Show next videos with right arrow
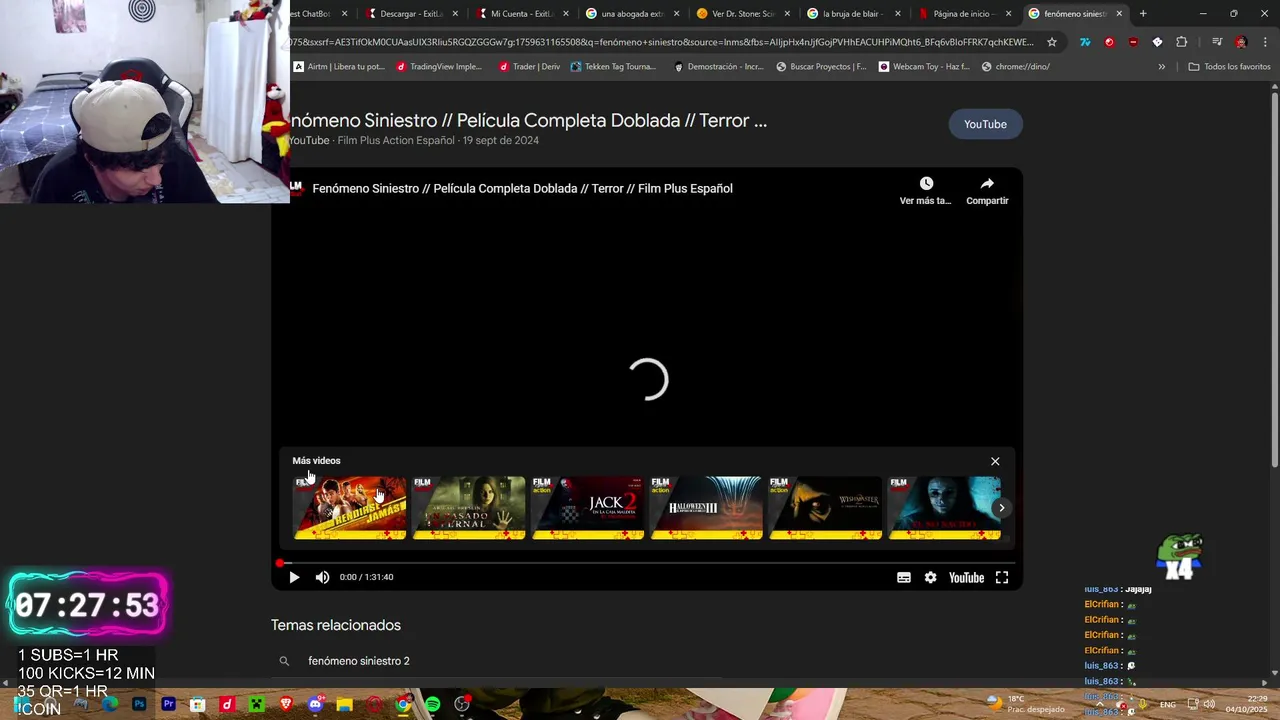The height and width of the screenshot is (720, 1280). pyautogui.click(x=1001, y=508)
